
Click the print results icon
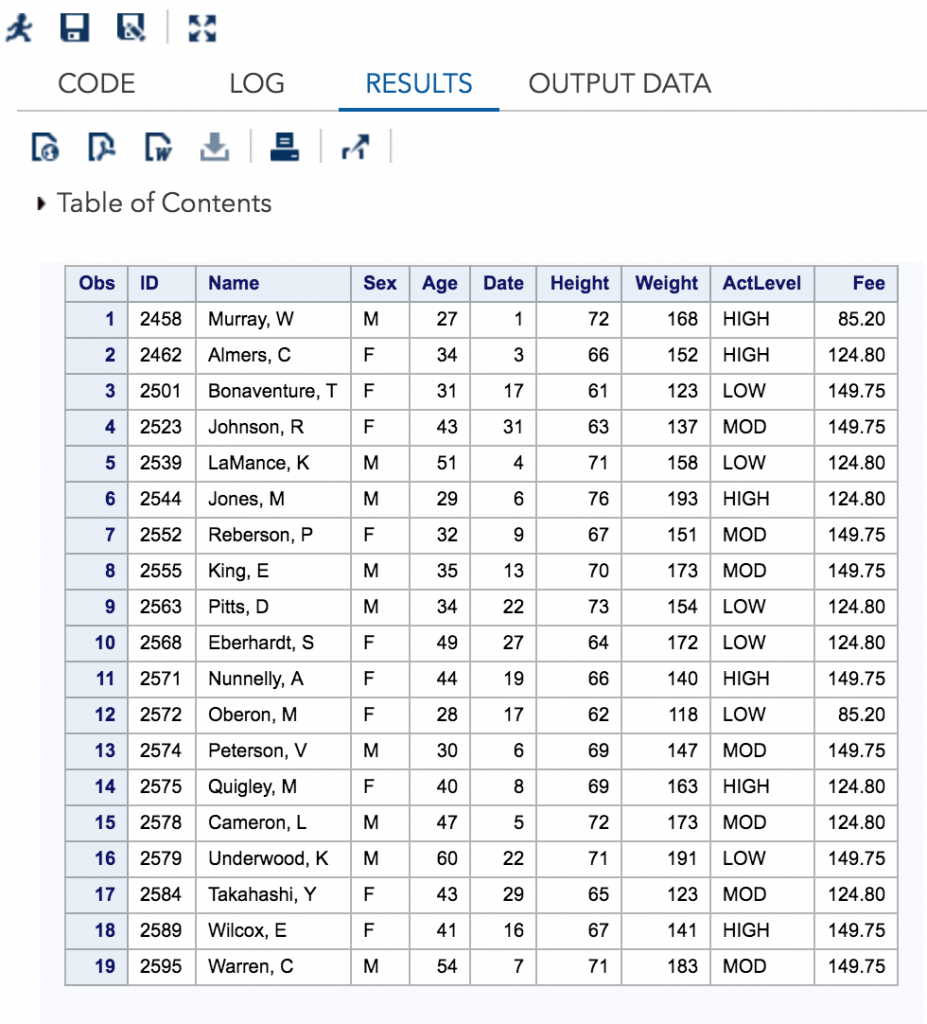[285, 146]
